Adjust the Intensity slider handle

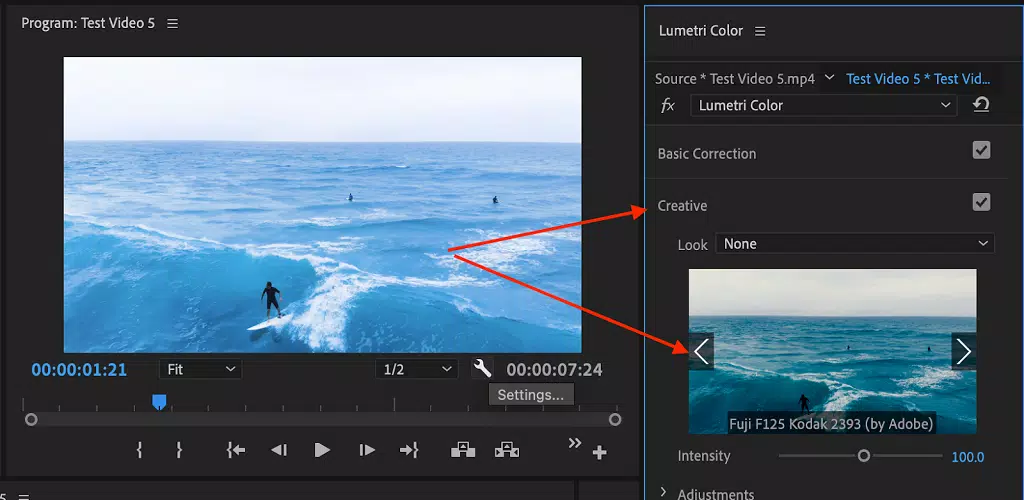tap(863, 456)
